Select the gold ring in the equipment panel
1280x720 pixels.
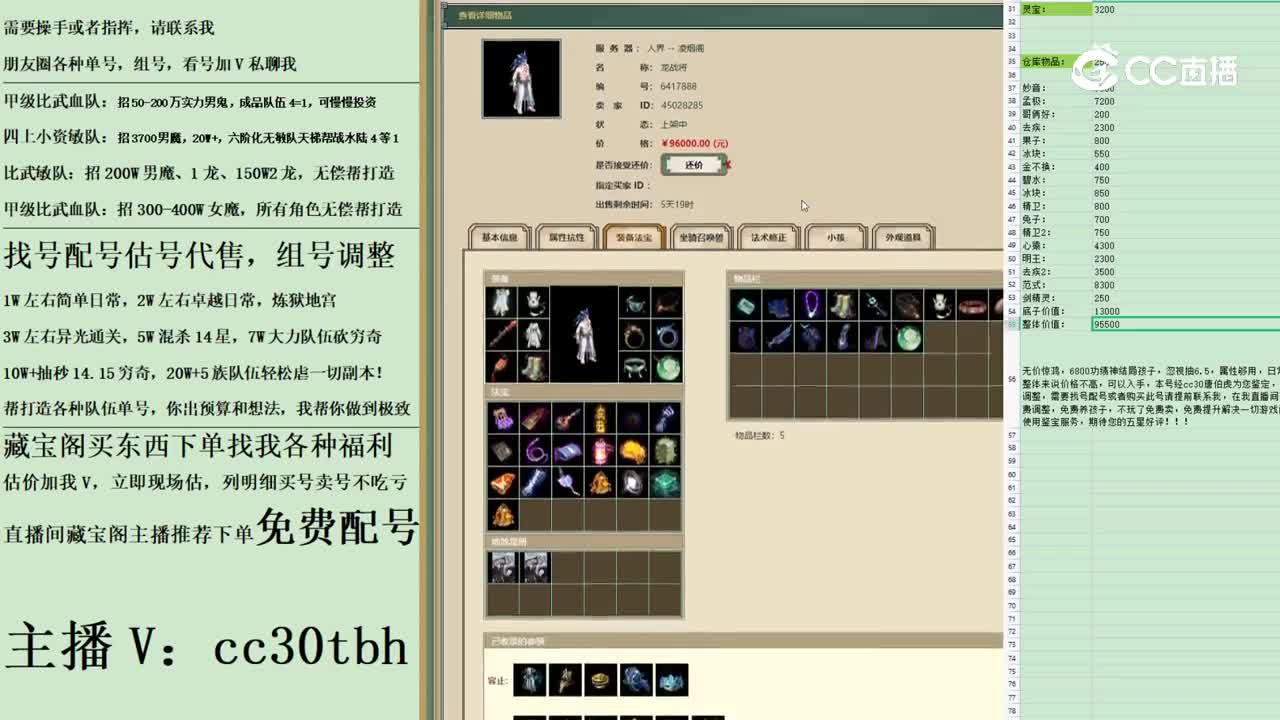635,335
